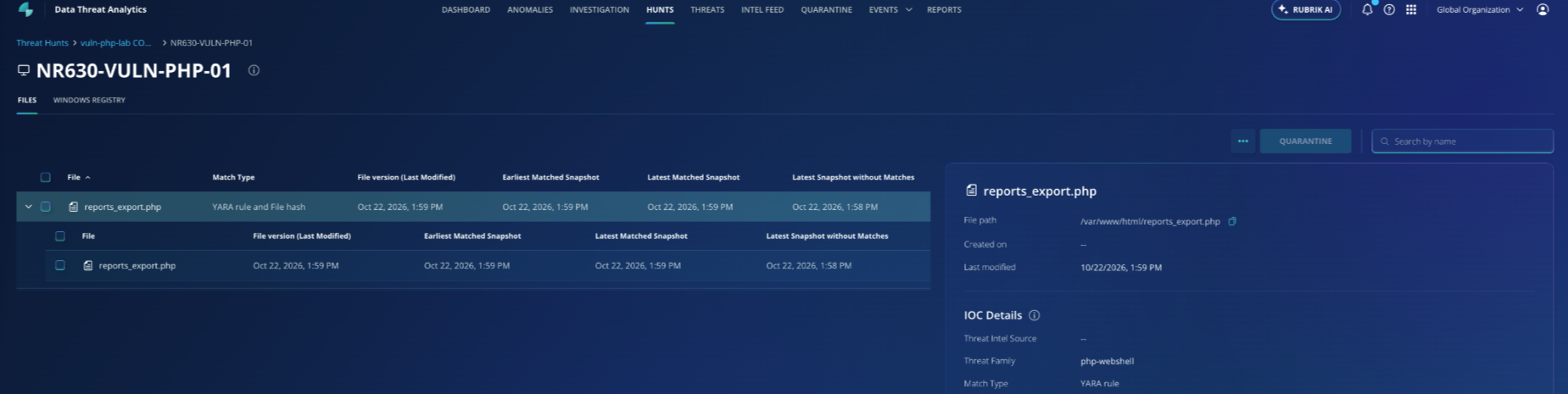Select the Hunts tab
This screenshot has height=394, width=1568.
(x=660, y=10)
